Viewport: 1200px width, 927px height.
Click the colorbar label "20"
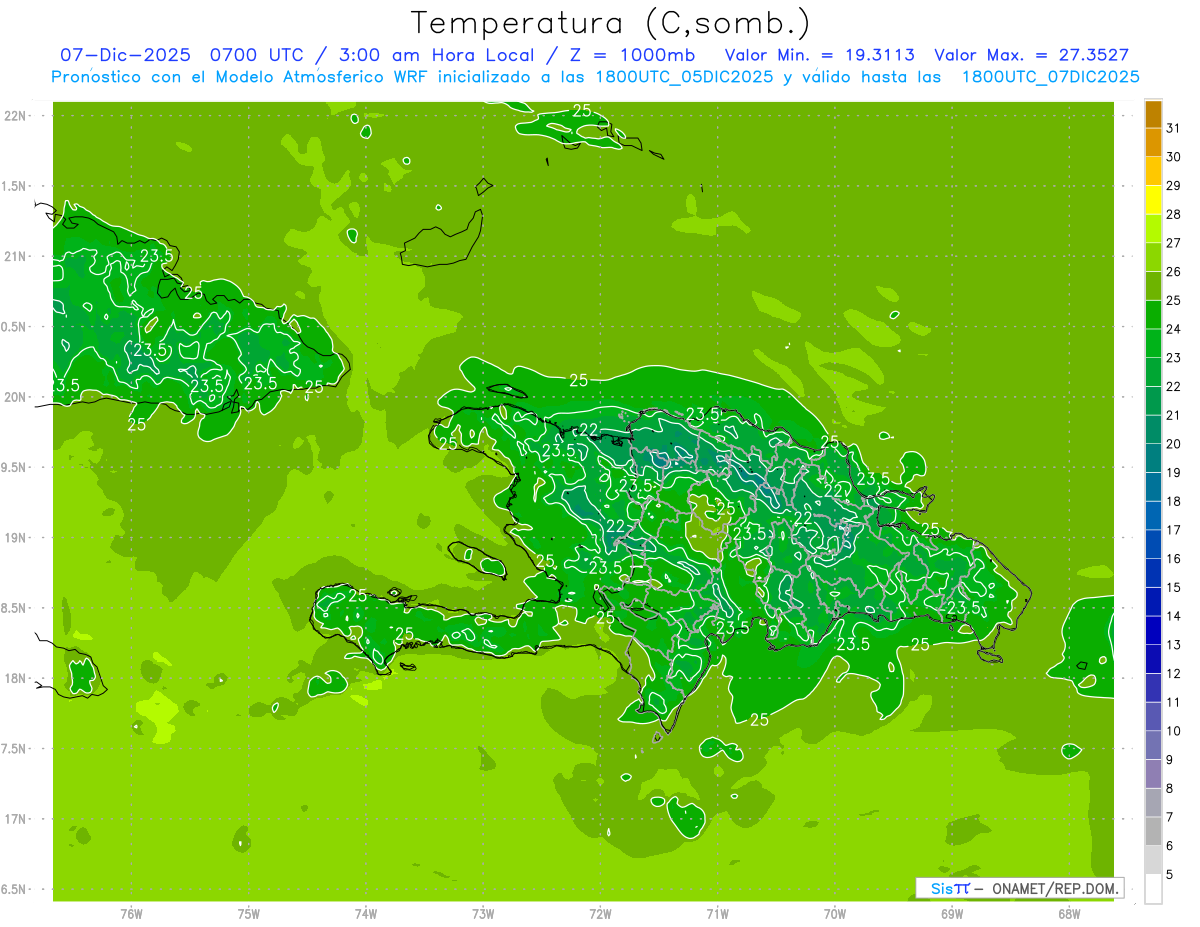tap(1173, 444)
